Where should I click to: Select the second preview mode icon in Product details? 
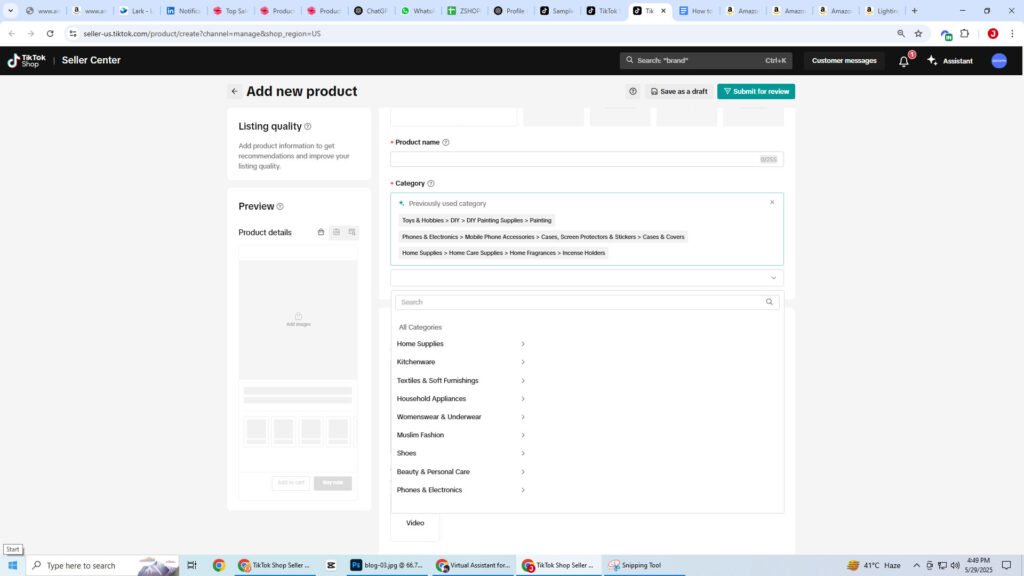(336, 232)
